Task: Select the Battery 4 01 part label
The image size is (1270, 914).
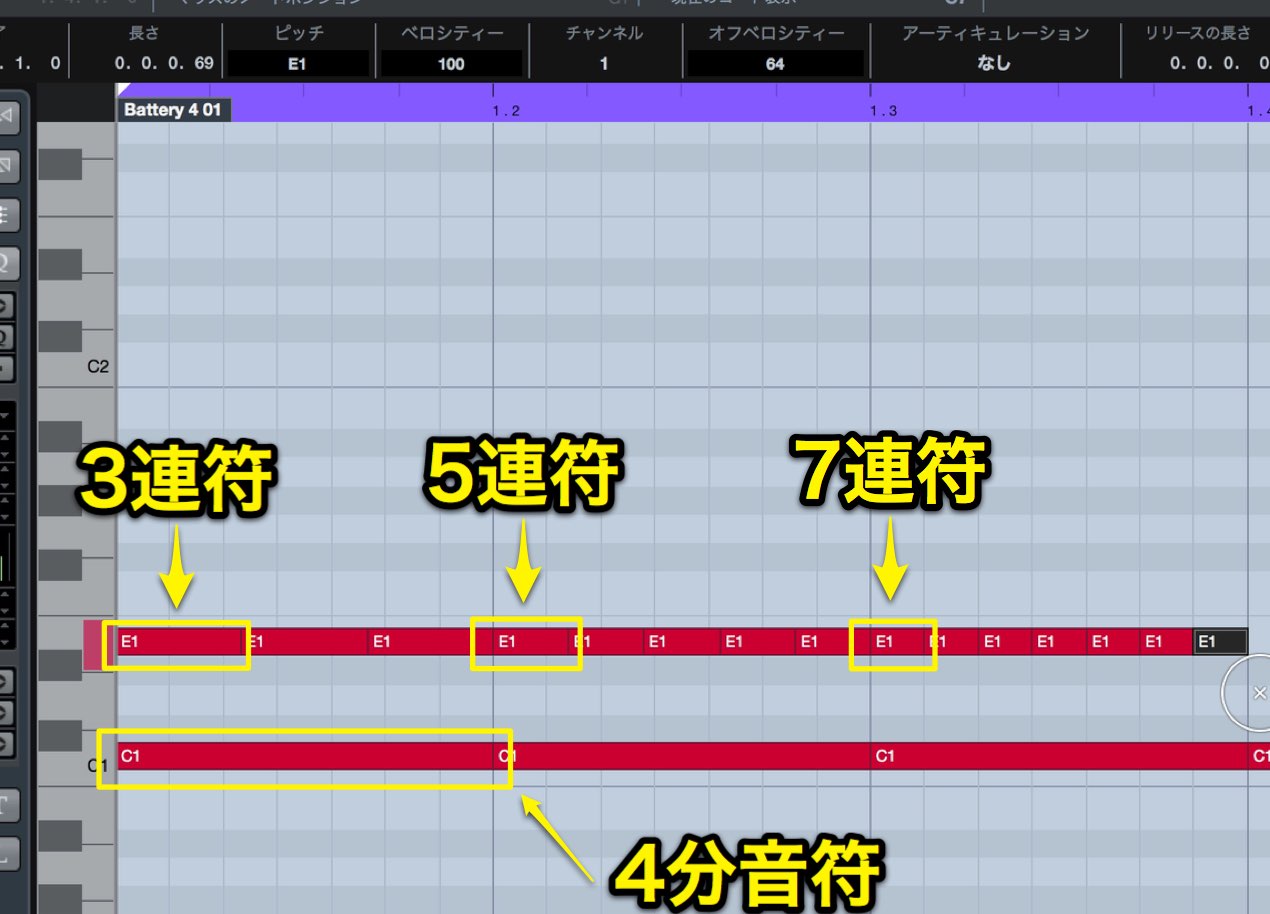Action: pyautogui.click(x=172, y=110)
